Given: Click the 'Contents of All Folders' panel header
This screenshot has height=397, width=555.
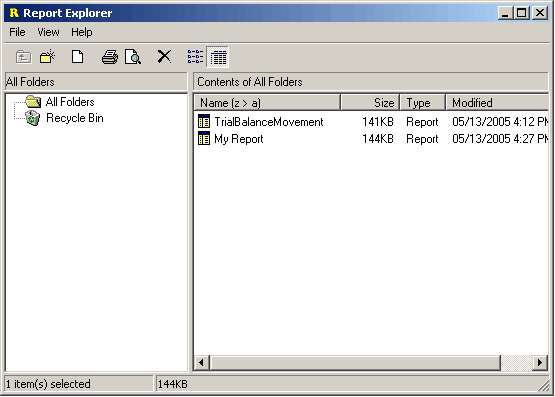Looking at the screenshot, I should point(371,82).
